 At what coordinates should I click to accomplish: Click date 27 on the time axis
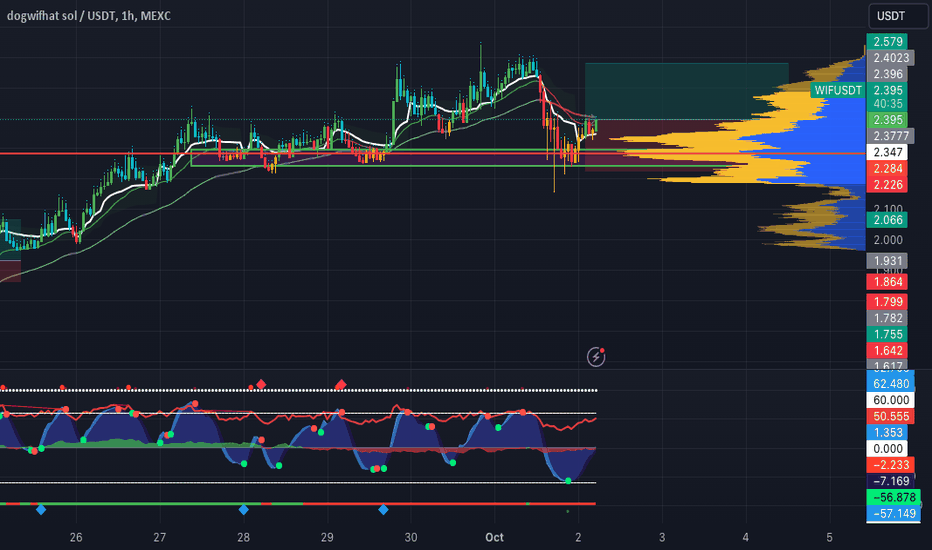[159, 538]
